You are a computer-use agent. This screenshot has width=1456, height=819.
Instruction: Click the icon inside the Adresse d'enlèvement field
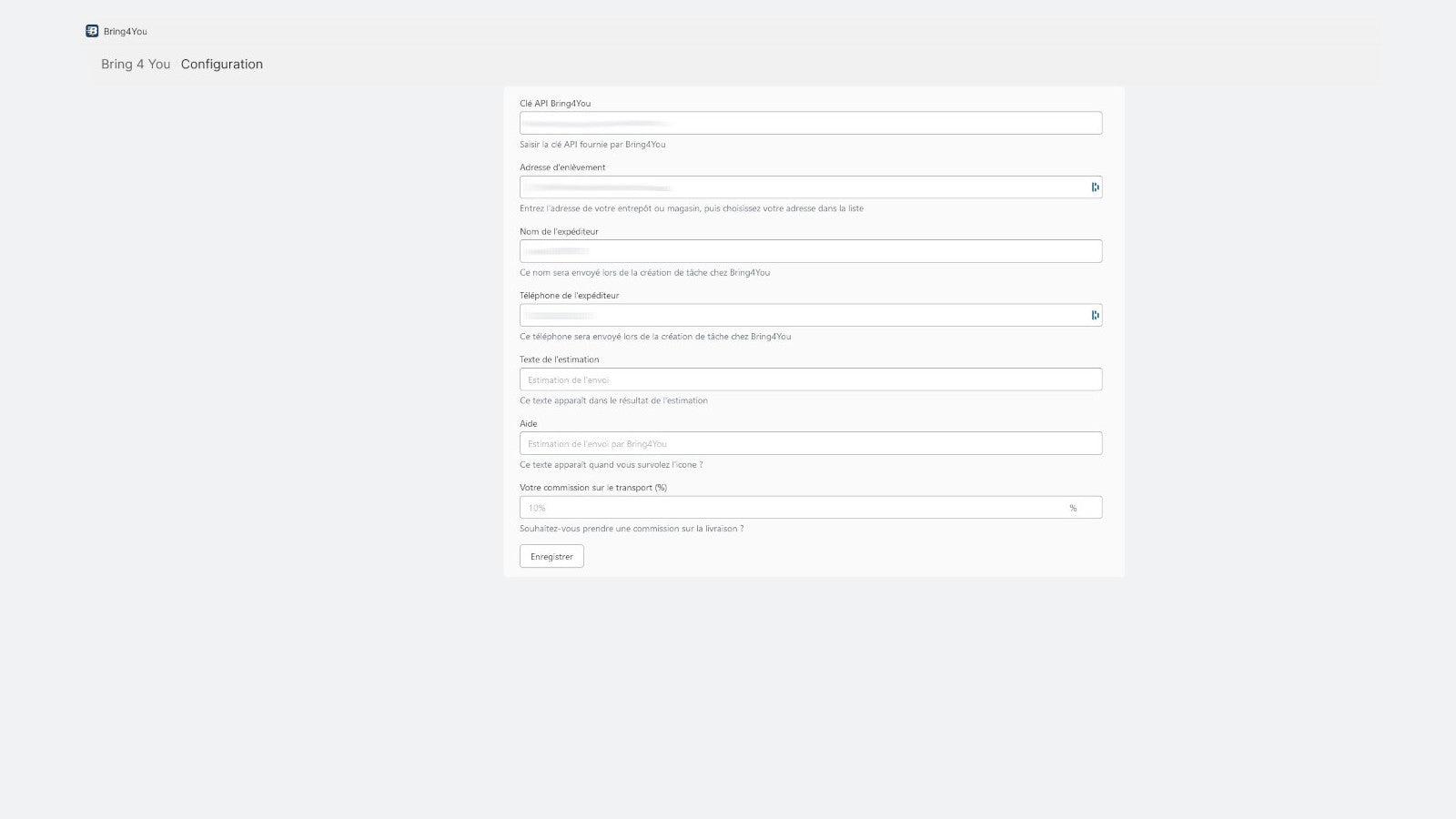click(1095, 186)
